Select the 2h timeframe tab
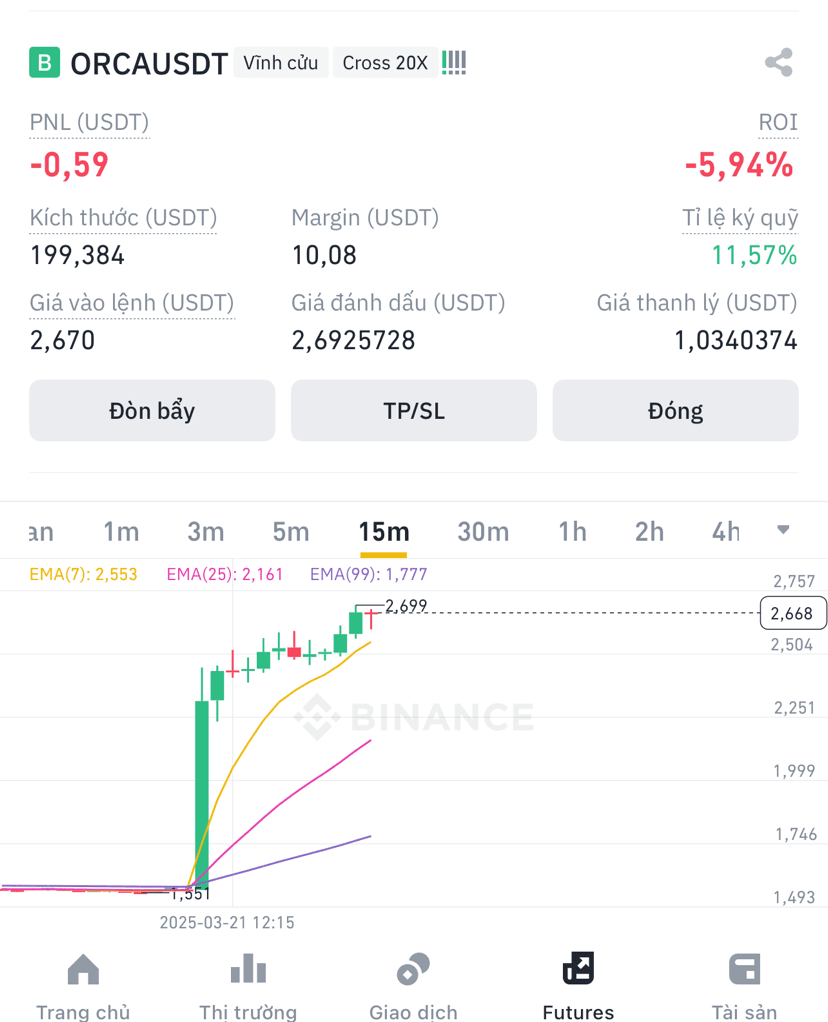The width and height of the screenshot is (828, 1022). tap(649, 532)
